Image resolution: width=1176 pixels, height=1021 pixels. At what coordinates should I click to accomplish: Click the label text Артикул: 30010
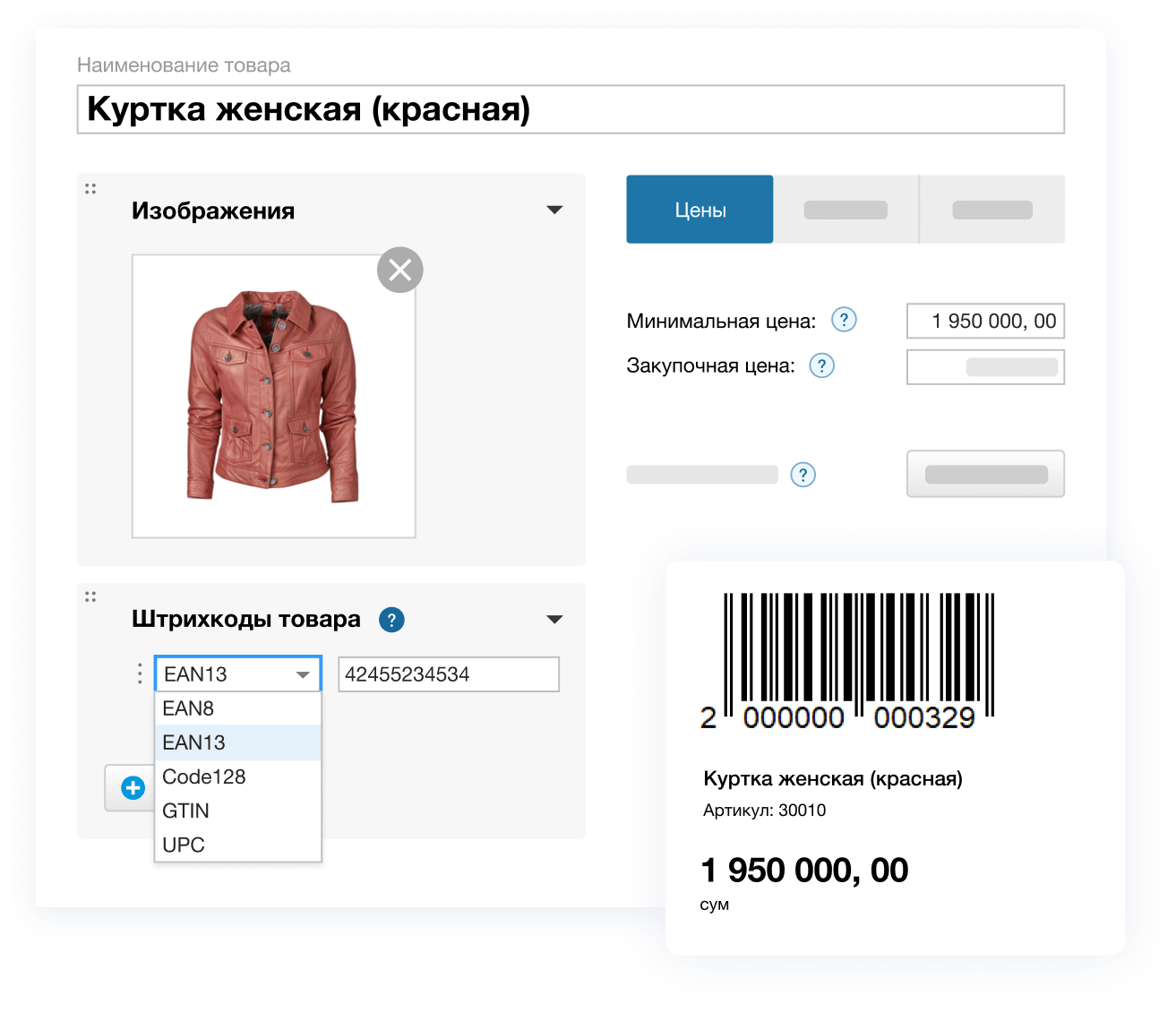764,811
